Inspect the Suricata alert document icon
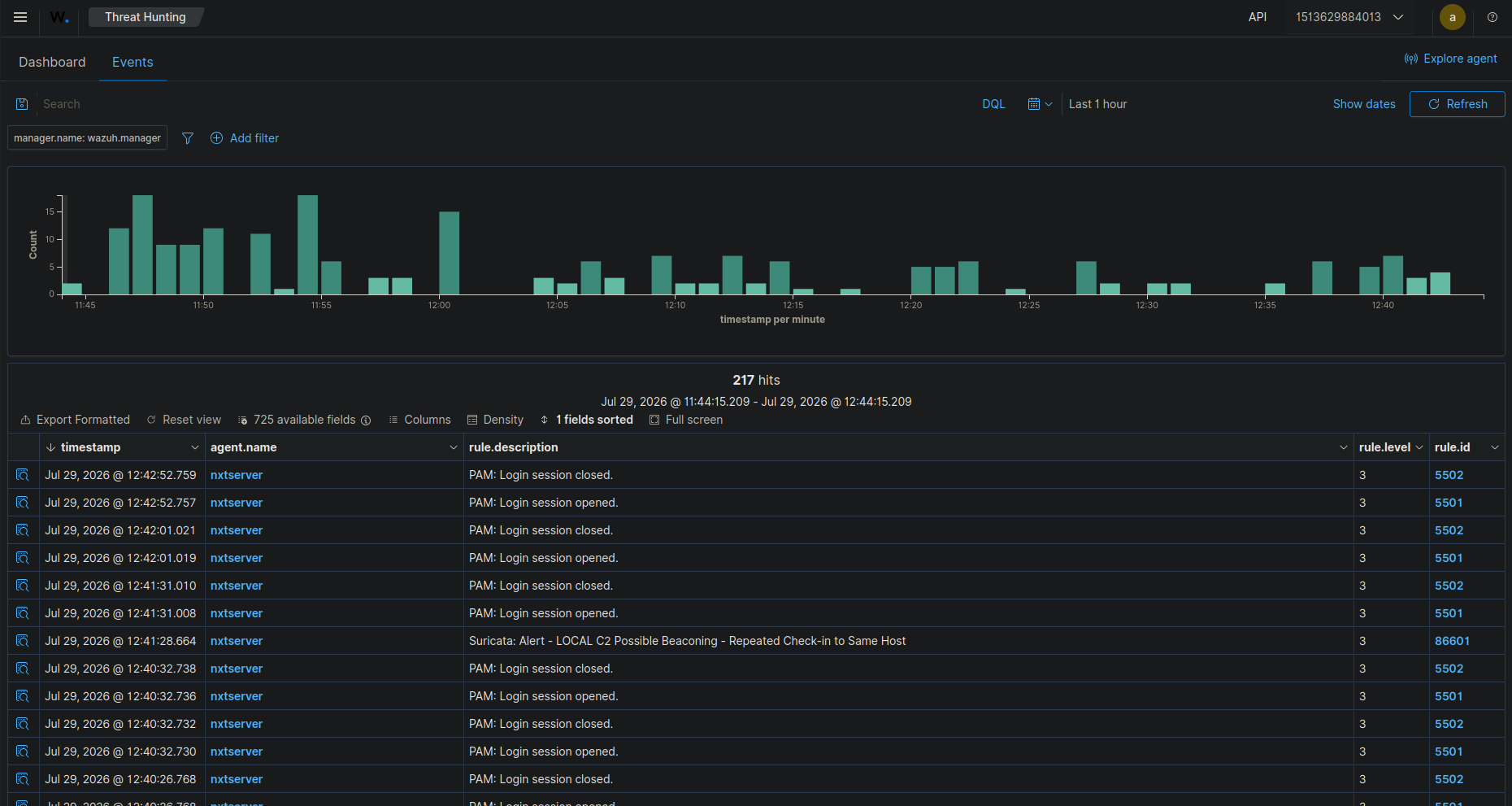Screen dimensions: 1512x806 point(23,641)
